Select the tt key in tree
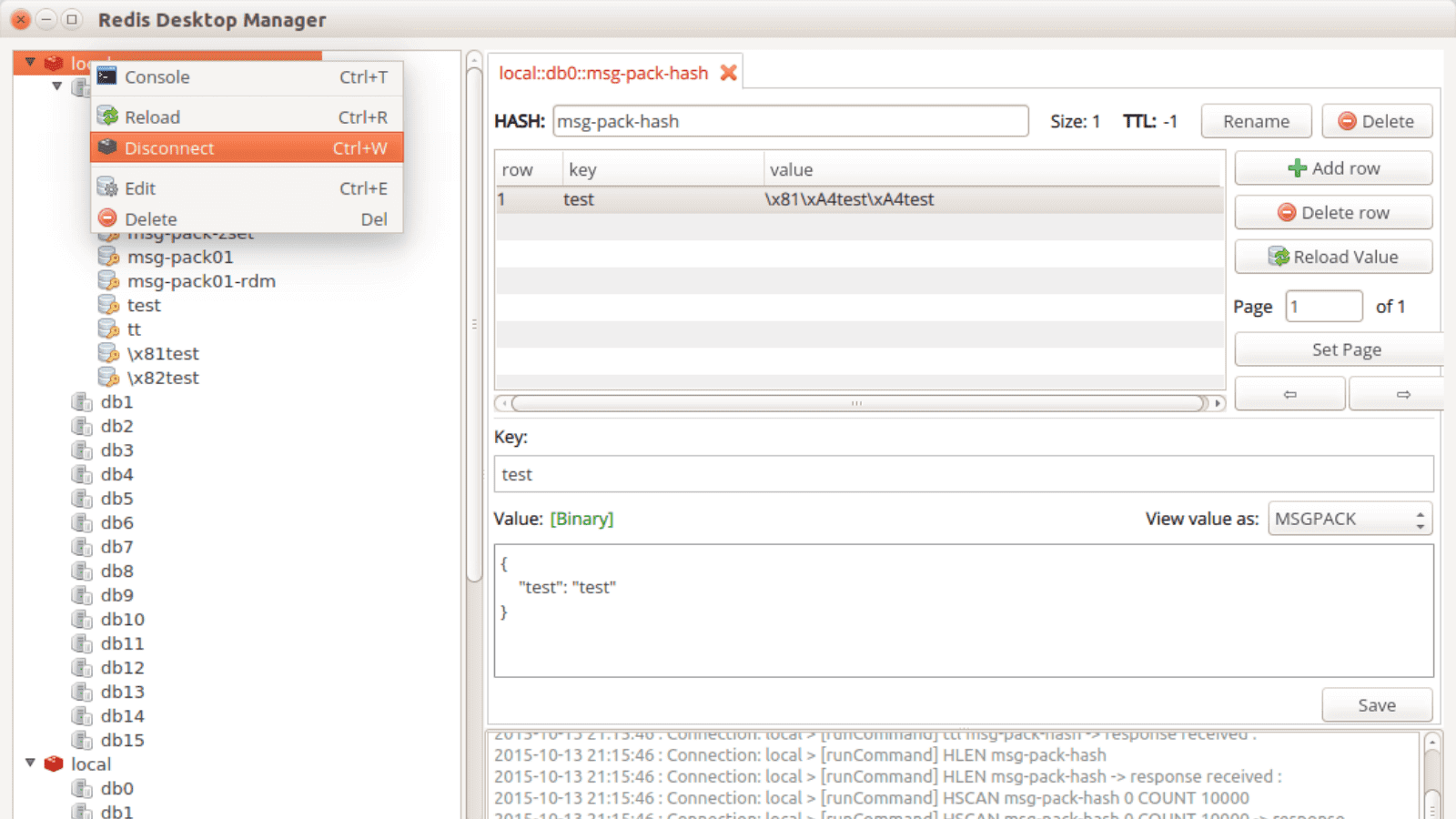The width and height of the screenshot is (1456, 819). click(134, 329)
